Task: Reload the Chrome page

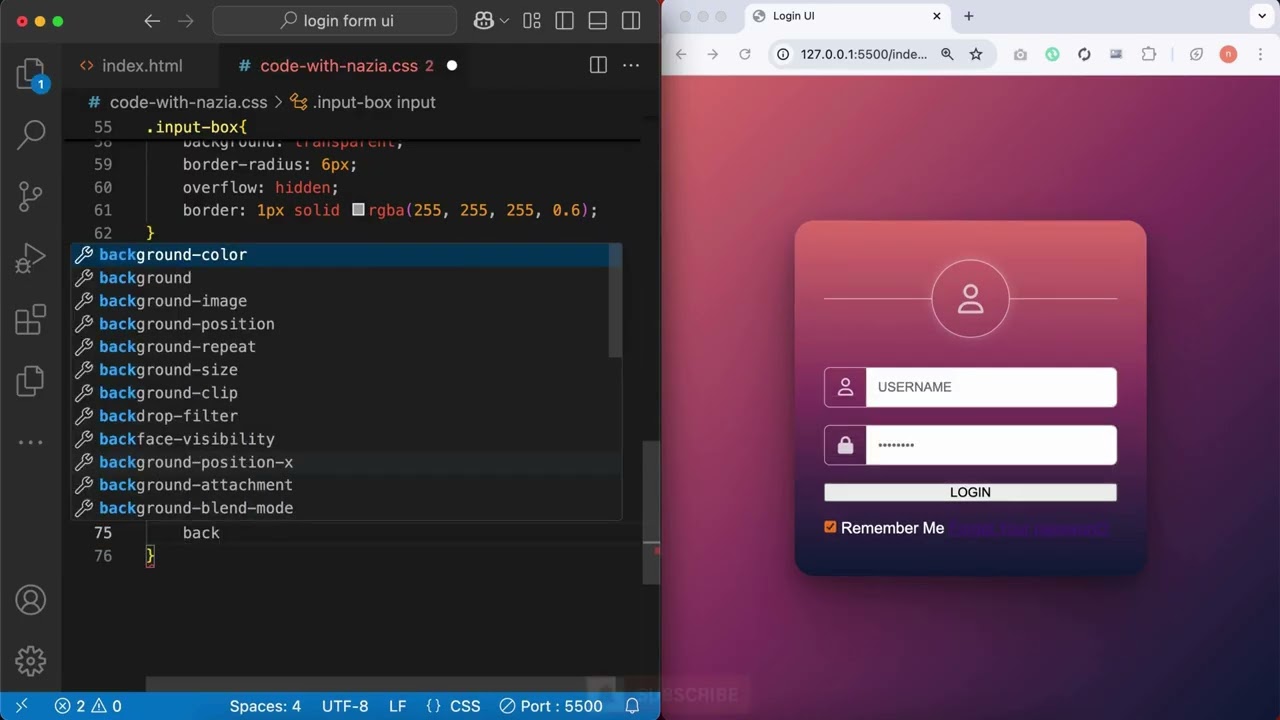Action: (745, 54)
